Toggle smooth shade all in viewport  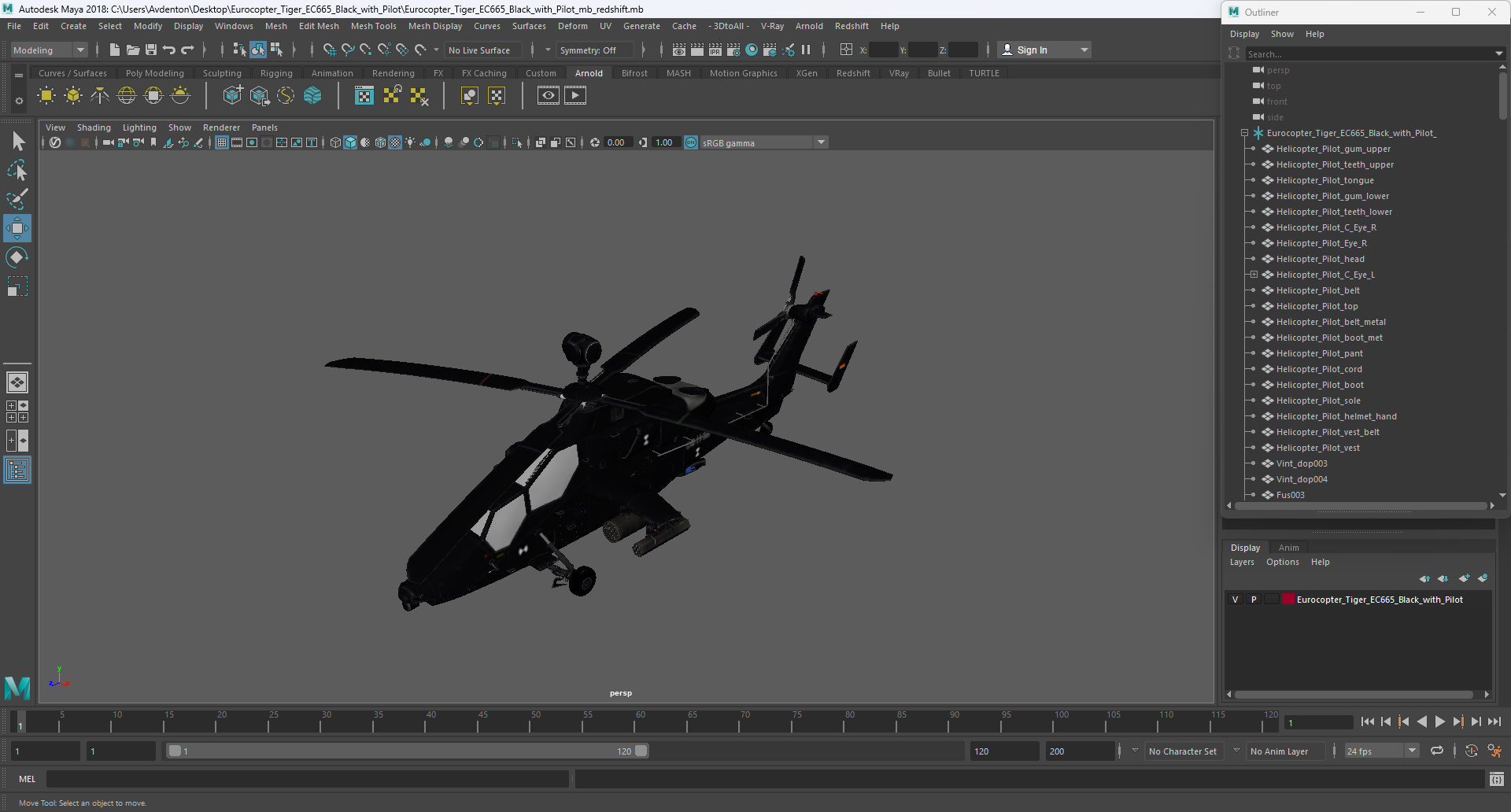pyautogui.click(x=350, y=142)
